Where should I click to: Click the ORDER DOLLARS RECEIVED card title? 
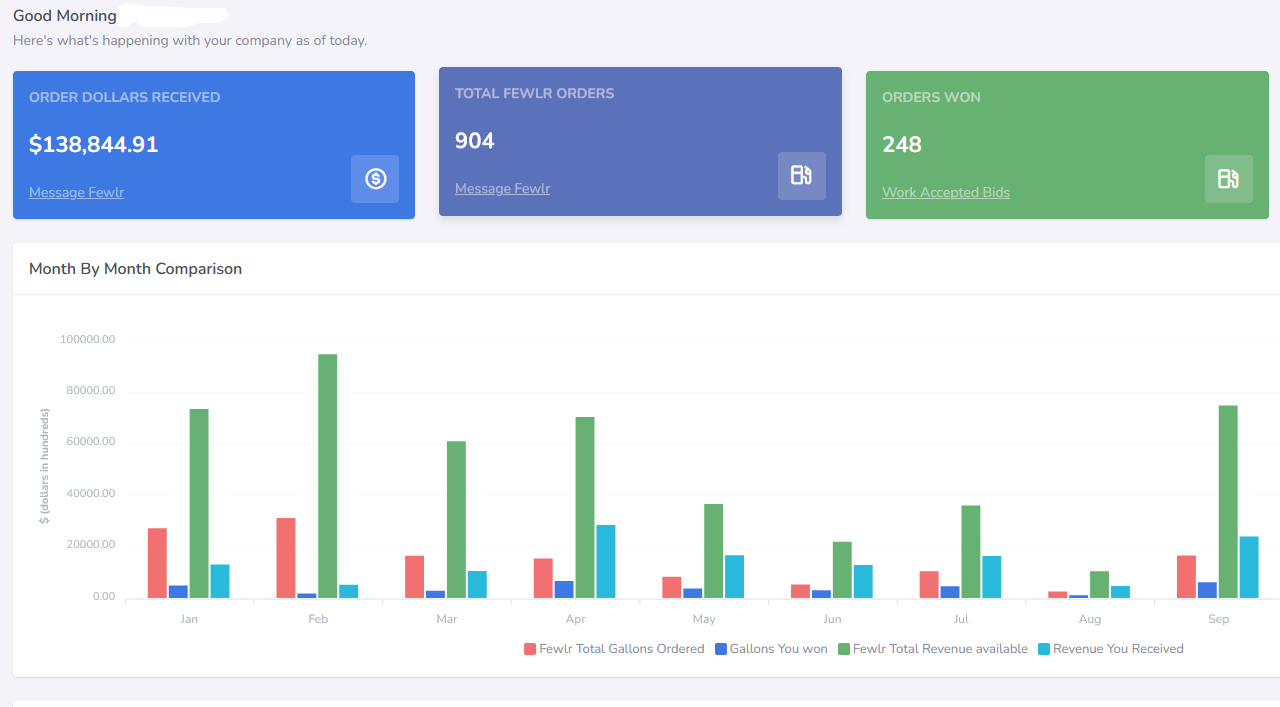125,97
